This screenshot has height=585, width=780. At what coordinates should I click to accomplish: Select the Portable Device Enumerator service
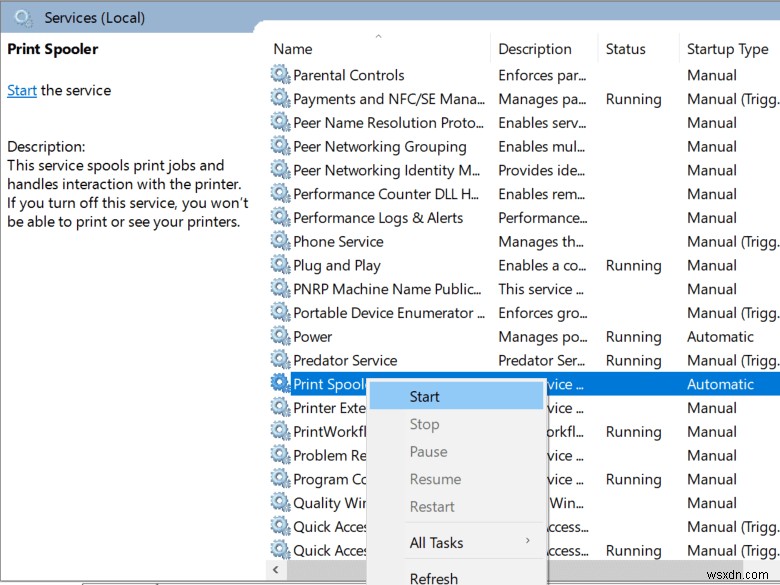tap(389, 313)
